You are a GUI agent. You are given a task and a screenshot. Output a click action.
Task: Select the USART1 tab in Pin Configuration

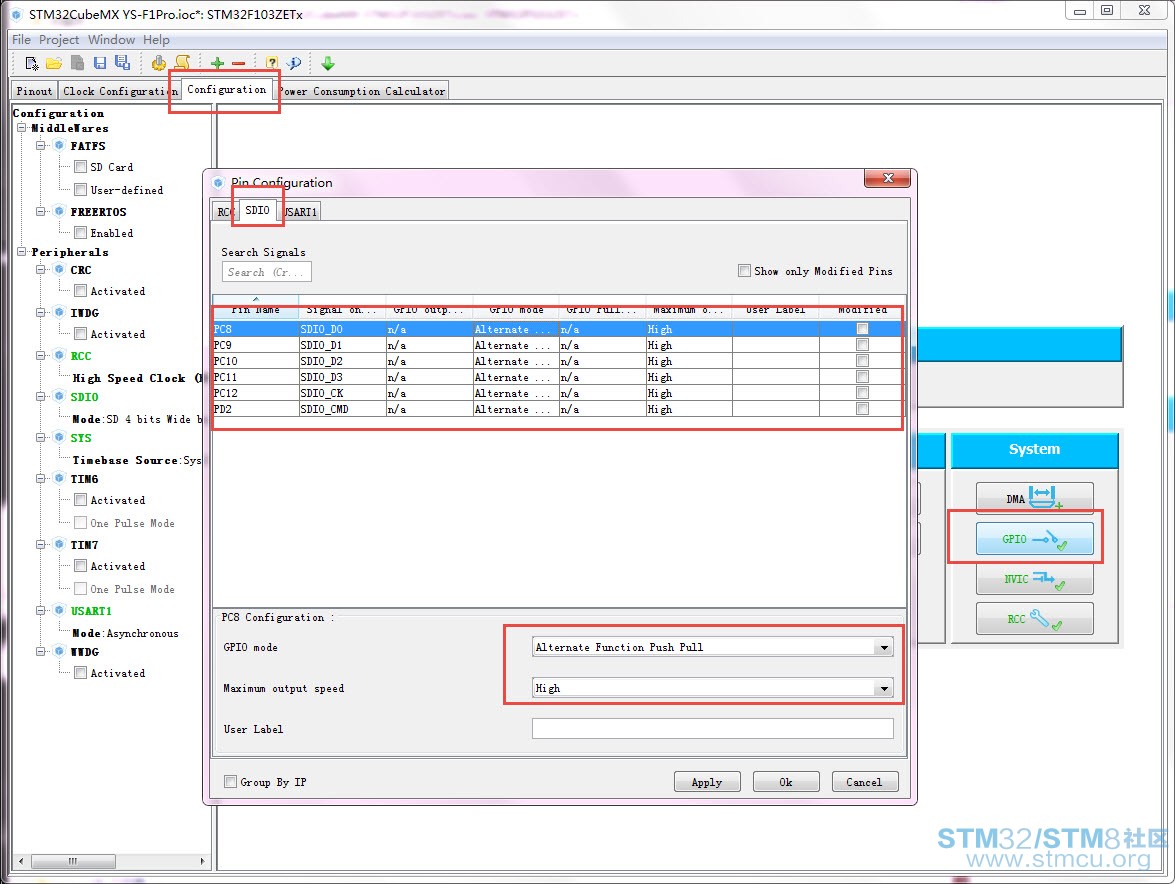click(300, 212)
